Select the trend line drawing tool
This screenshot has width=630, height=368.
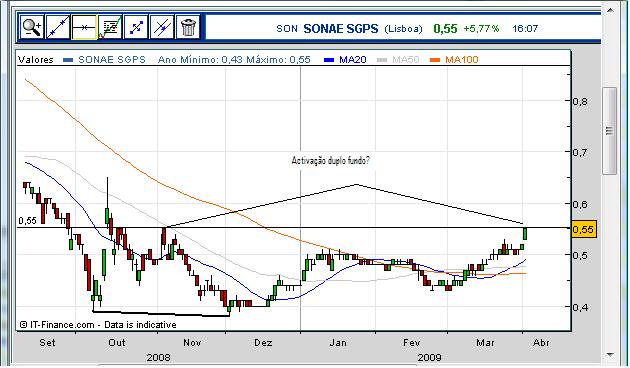(x=58, y=27)
